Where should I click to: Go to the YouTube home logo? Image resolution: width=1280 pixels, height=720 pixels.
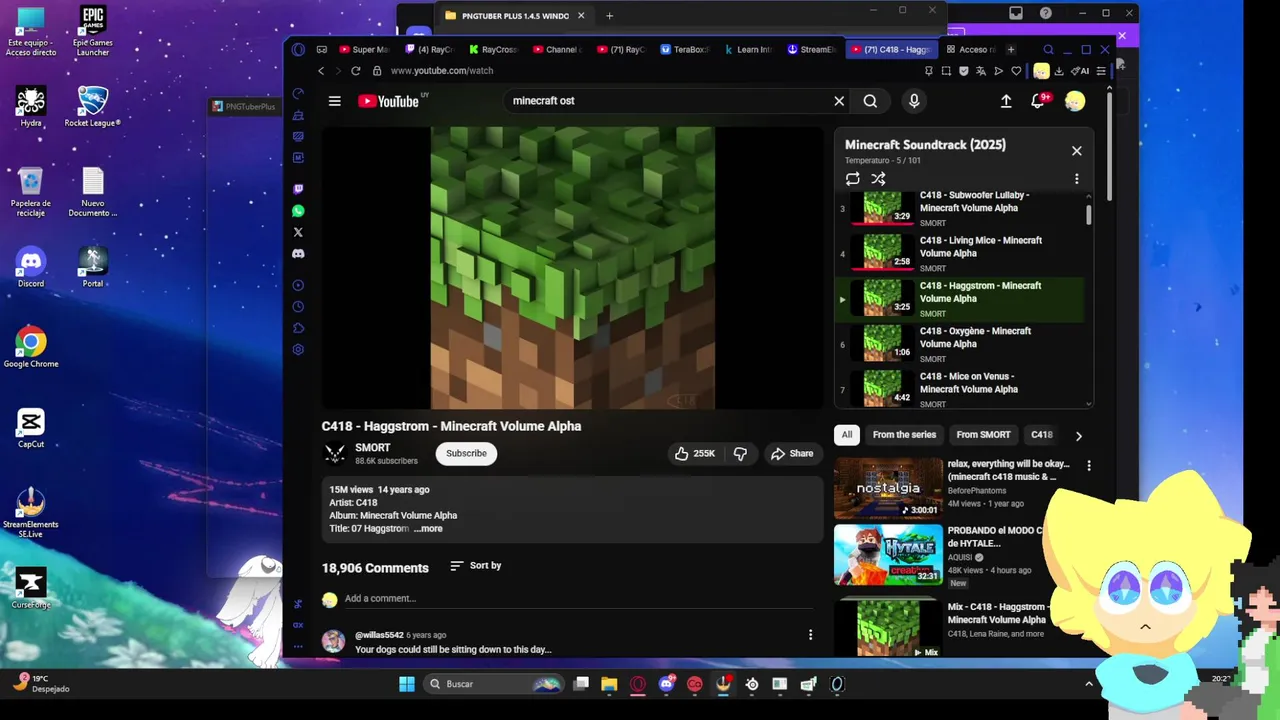(x=388, y=101)
